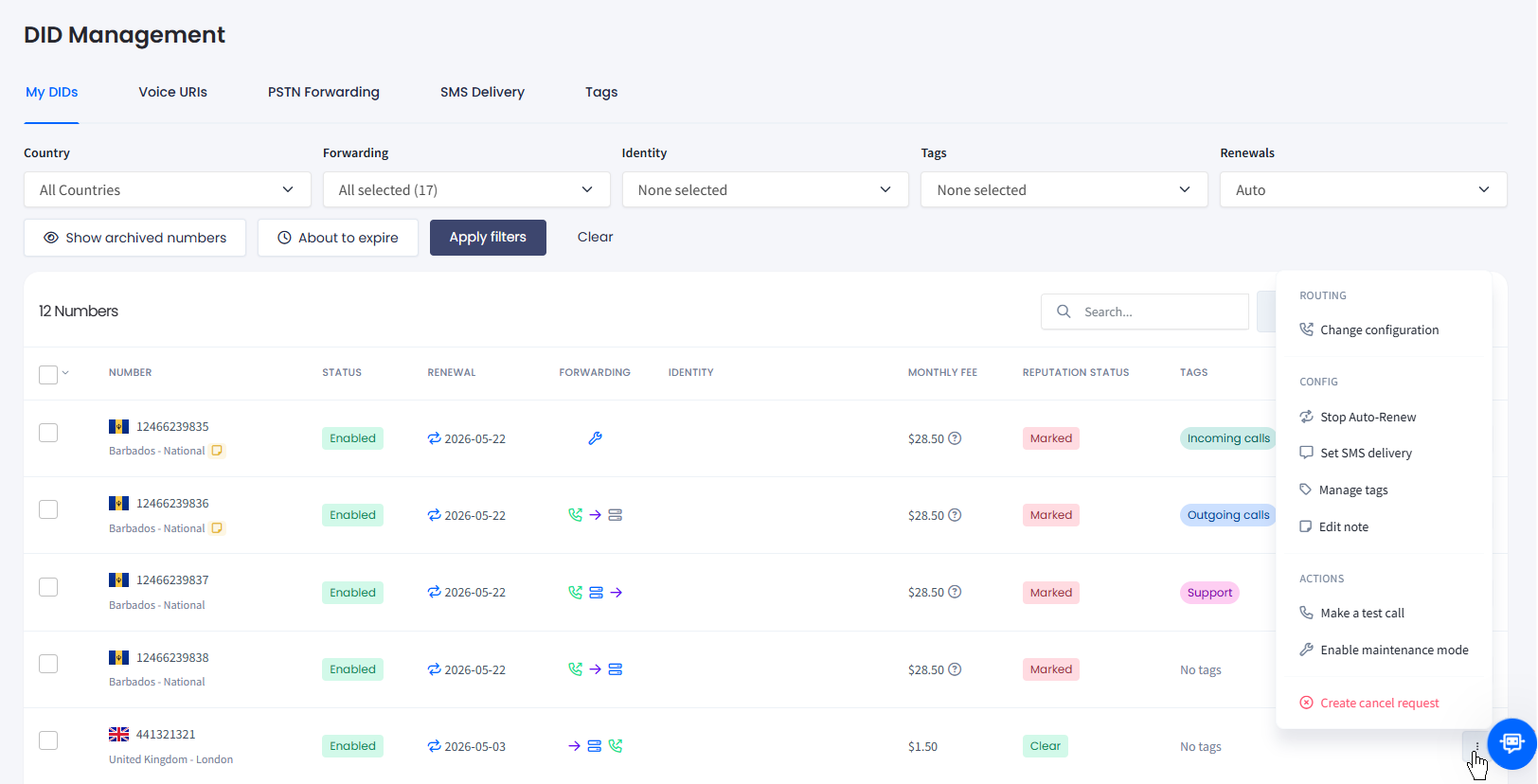Viewport: 1538px width, 784px height.
Task: Switch to SMS Delivery tab
Action: pyautogui.click(x=482, y=92)
